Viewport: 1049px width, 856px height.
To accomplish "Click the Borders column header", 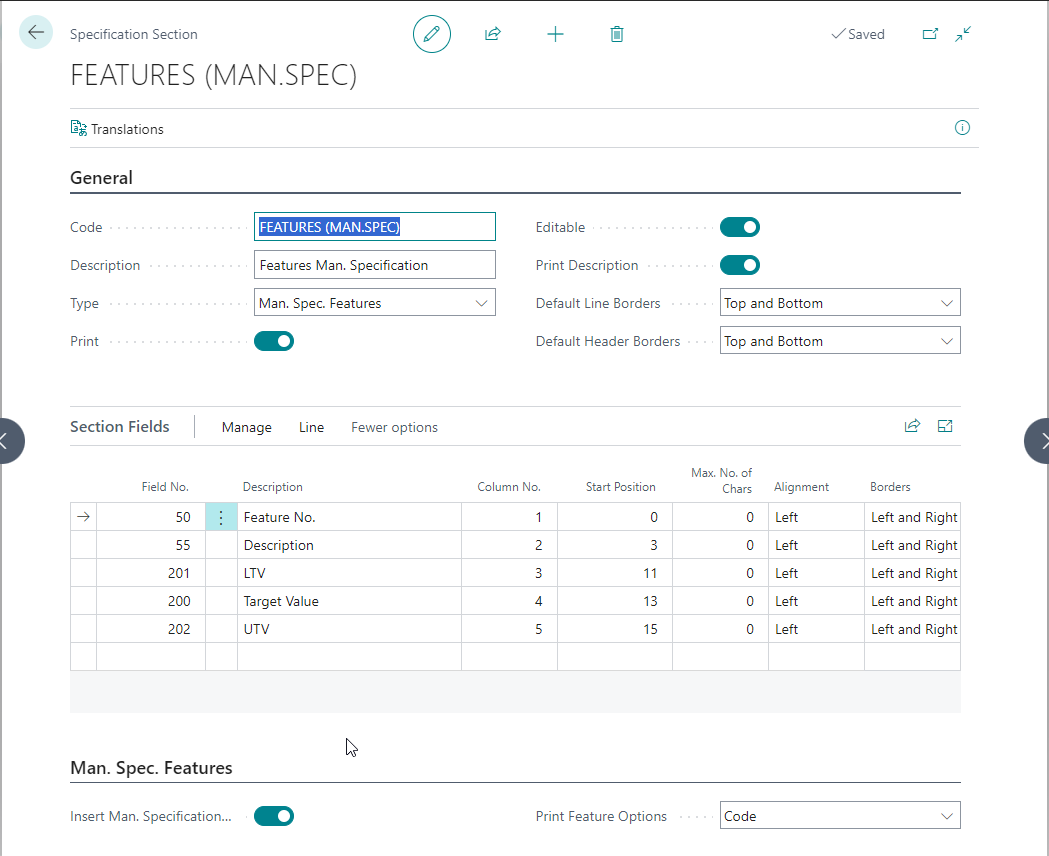I will coord(890,487).
